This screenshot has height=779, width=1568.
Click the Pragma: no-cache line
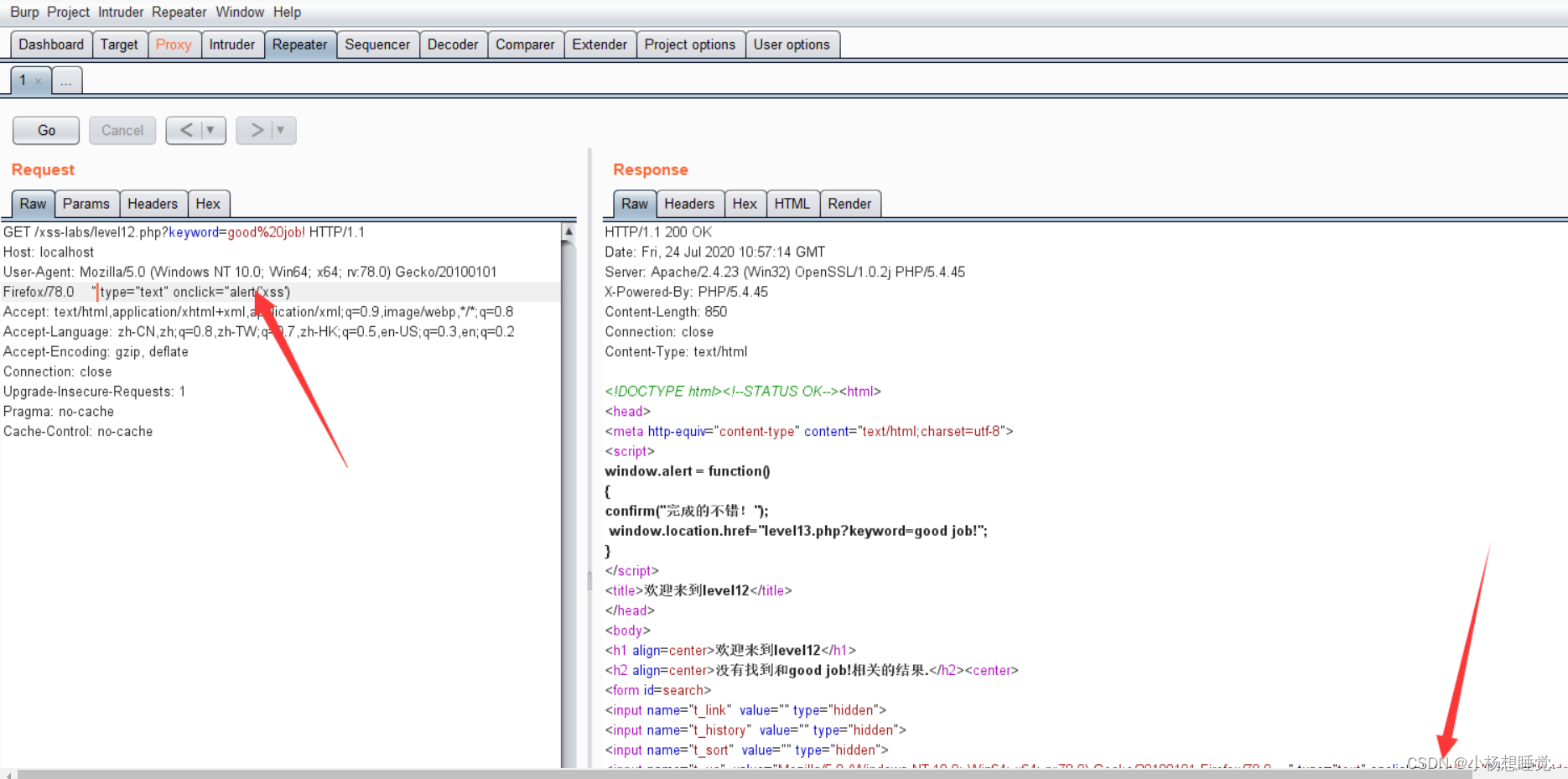[x=59, y=413]
